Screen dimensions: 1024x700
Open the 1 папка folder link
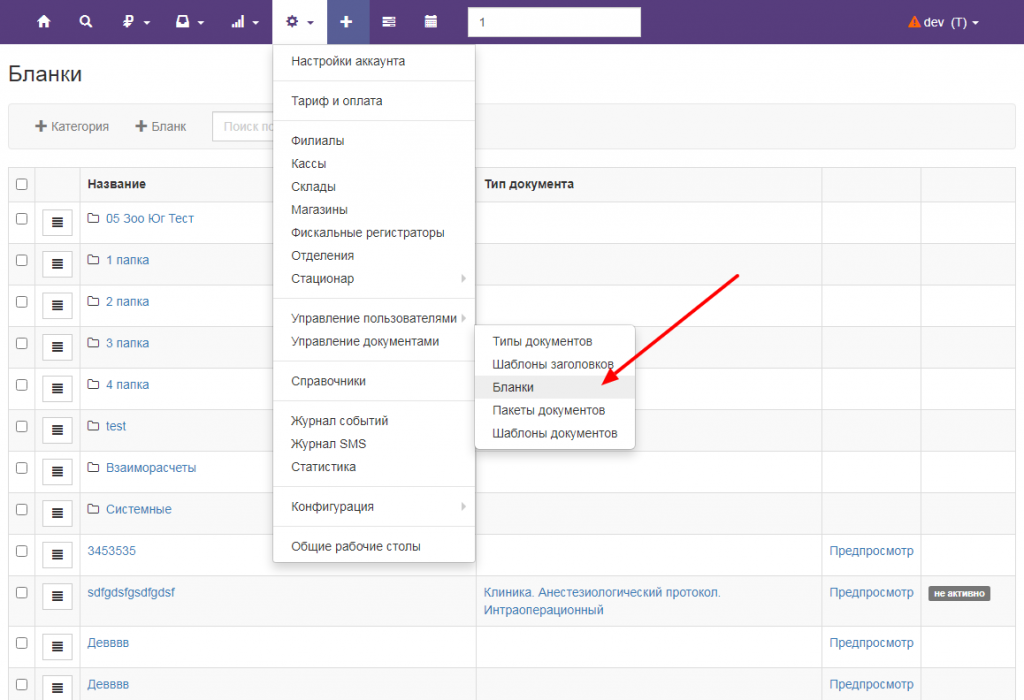tap(127, 260)
